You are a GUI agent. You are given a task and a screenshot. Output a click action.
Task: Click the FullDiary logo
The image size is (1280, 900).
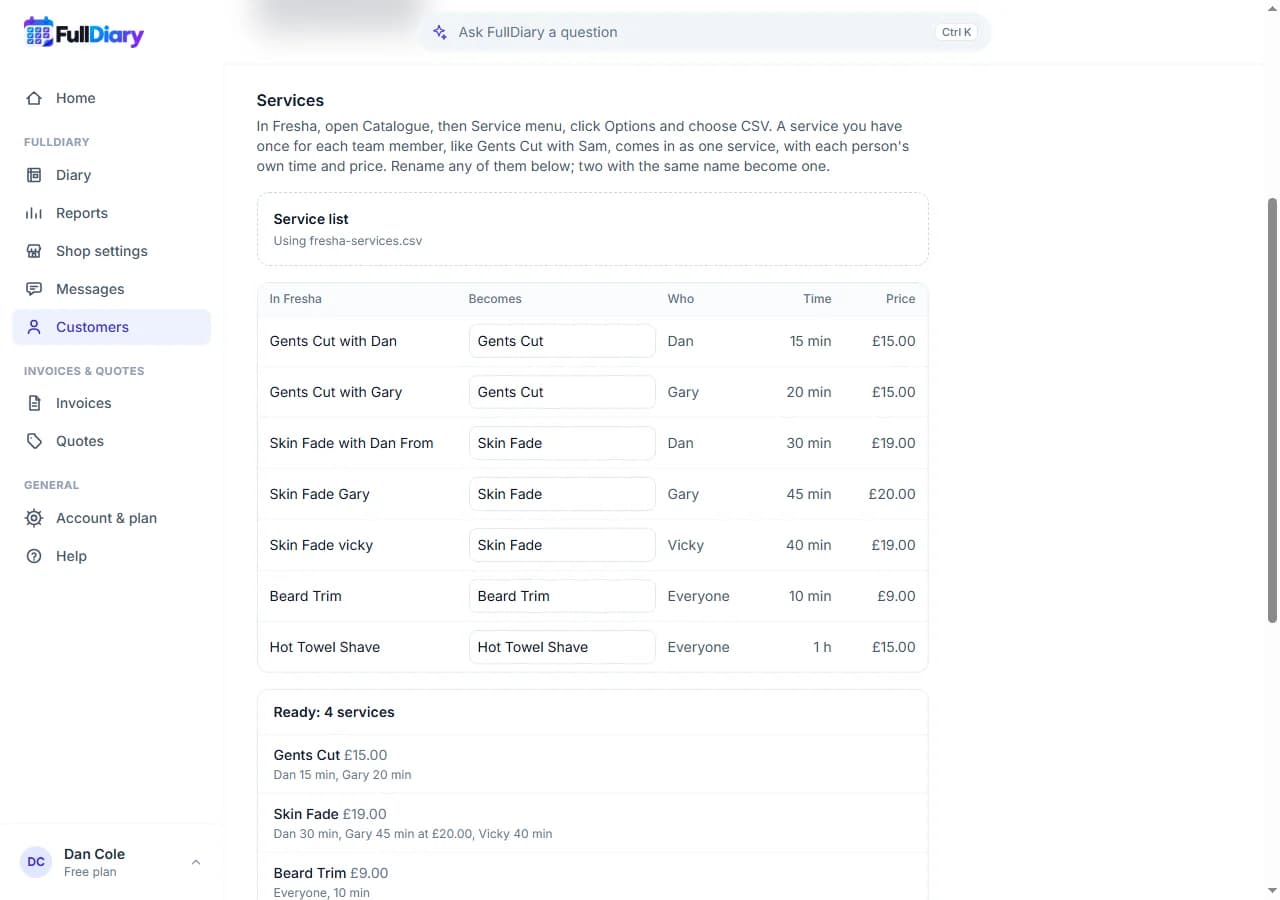click(x=84, y=33)
